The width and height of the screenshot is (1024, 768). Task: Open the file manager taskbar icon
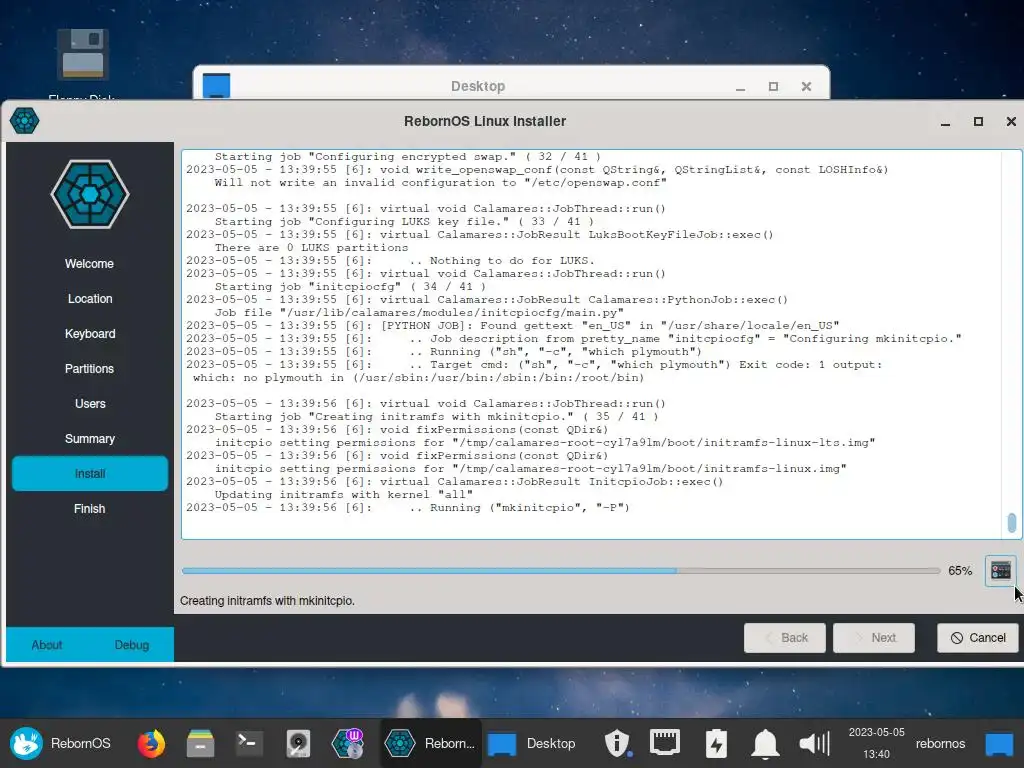200,743
